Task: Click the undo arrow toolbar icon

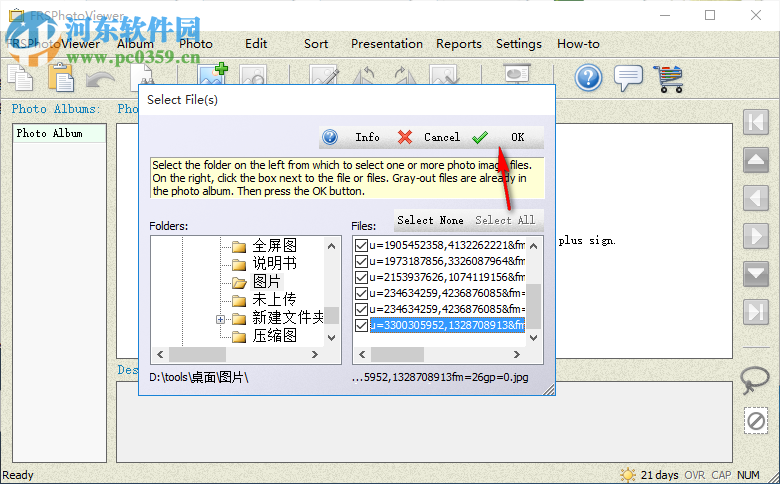Action: pyautogui.click(x=99, y=80)
